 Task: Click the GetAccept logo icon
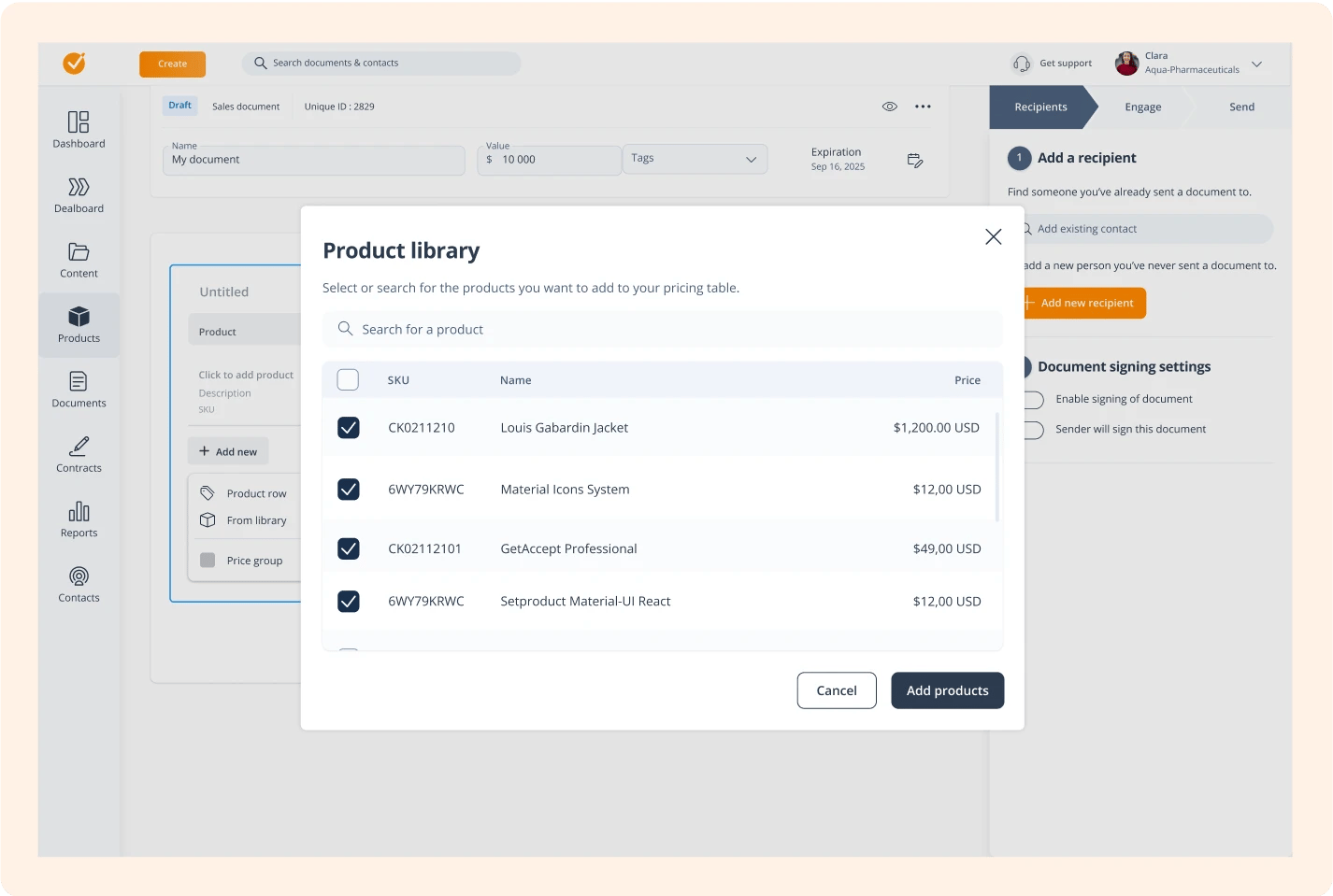click(74, 63)
